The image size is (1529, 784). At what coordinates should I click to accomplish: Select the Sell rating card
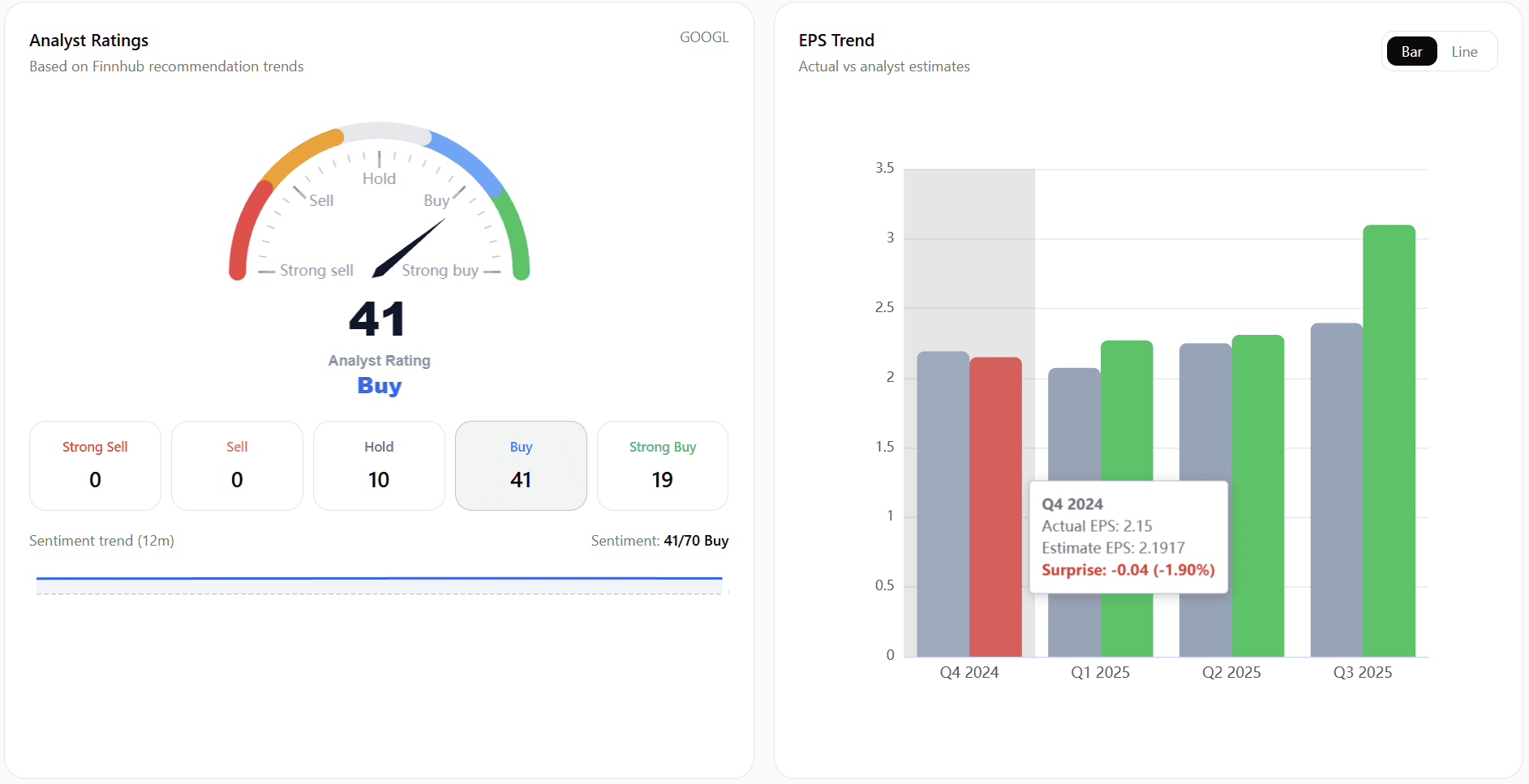click(x=237, y=465)
